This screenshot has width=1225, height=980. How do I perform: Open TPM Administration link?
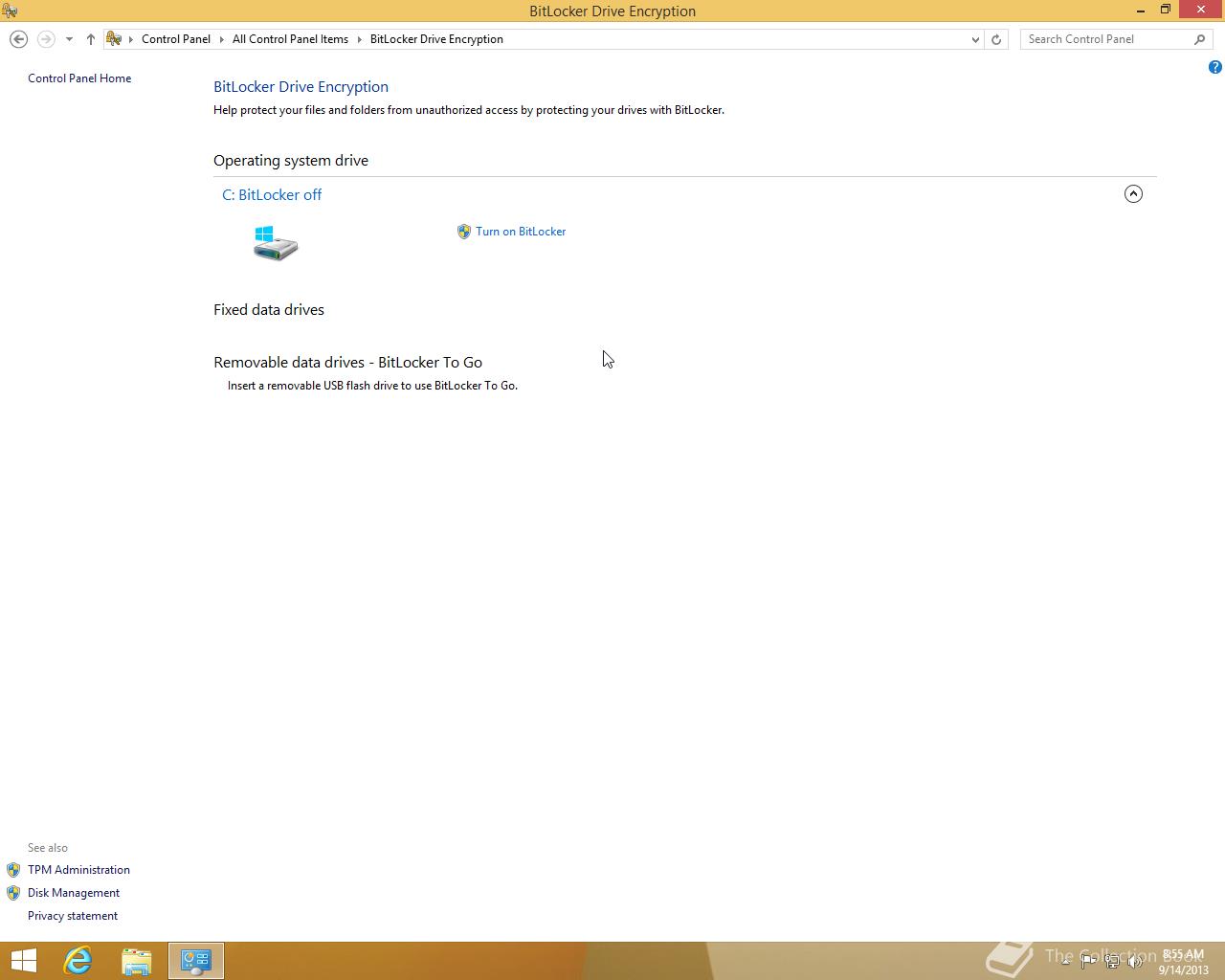point(78,870)
